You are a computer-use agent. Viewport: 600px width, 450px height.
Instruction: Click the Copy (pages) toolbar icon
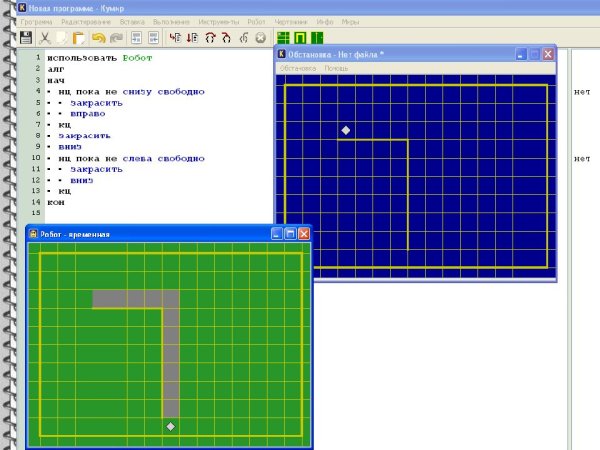(x=62, y=37)
